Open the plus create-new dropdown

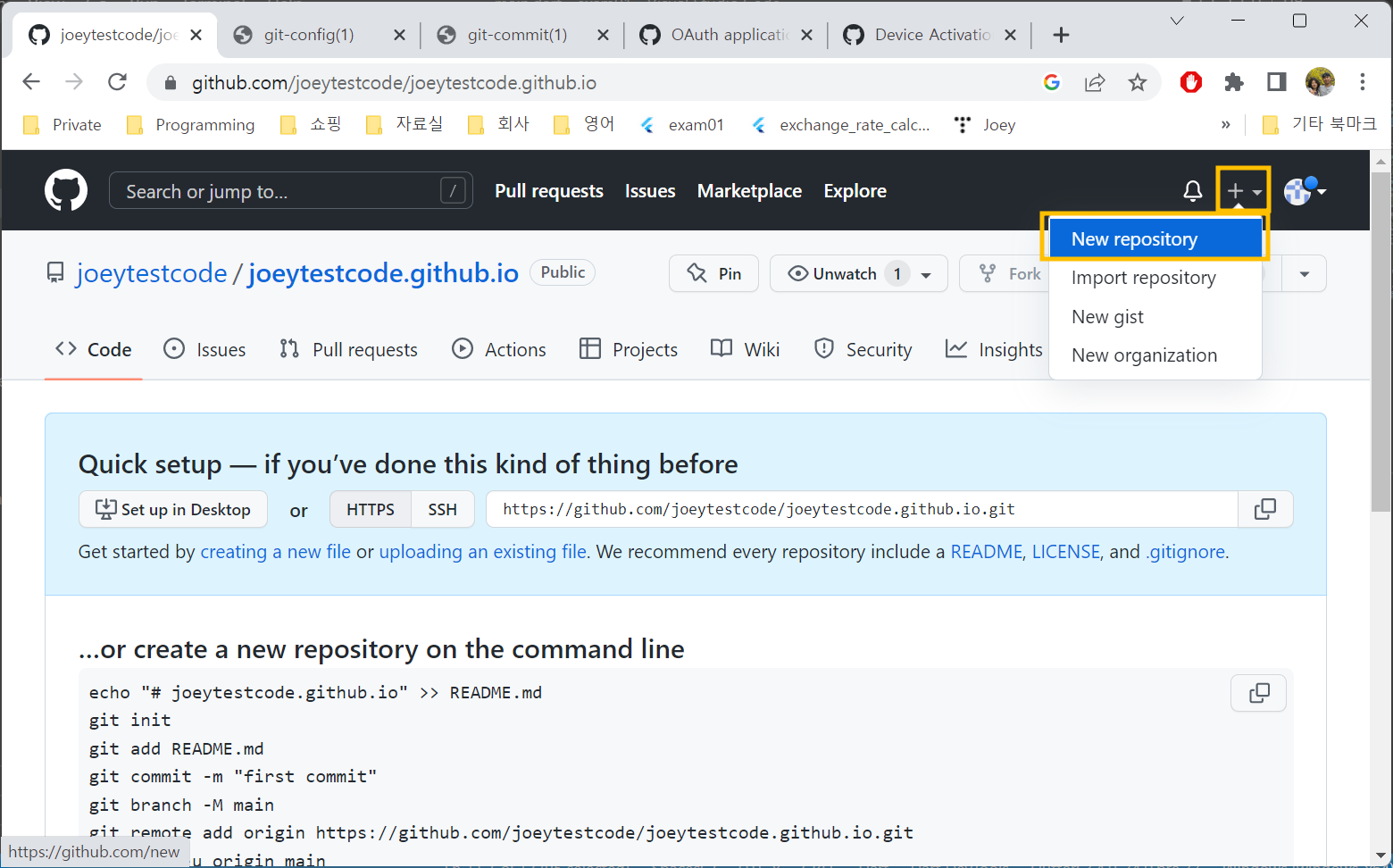1243,191
